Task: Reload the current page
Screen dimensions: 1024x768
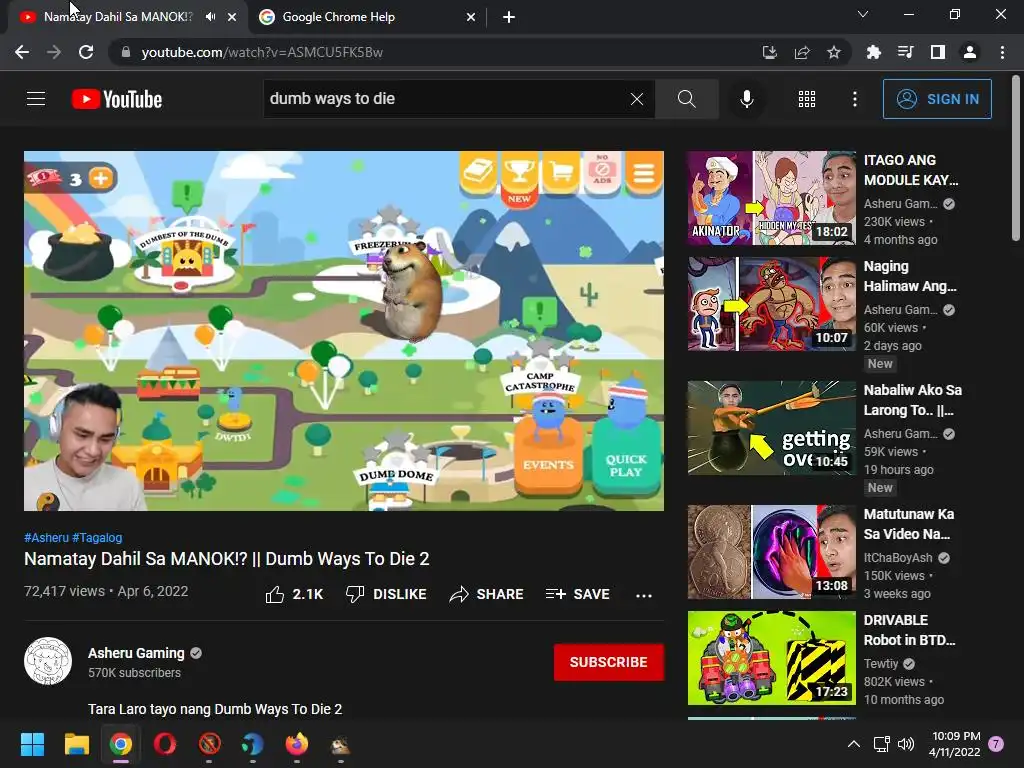Action: tap(86, 52)
